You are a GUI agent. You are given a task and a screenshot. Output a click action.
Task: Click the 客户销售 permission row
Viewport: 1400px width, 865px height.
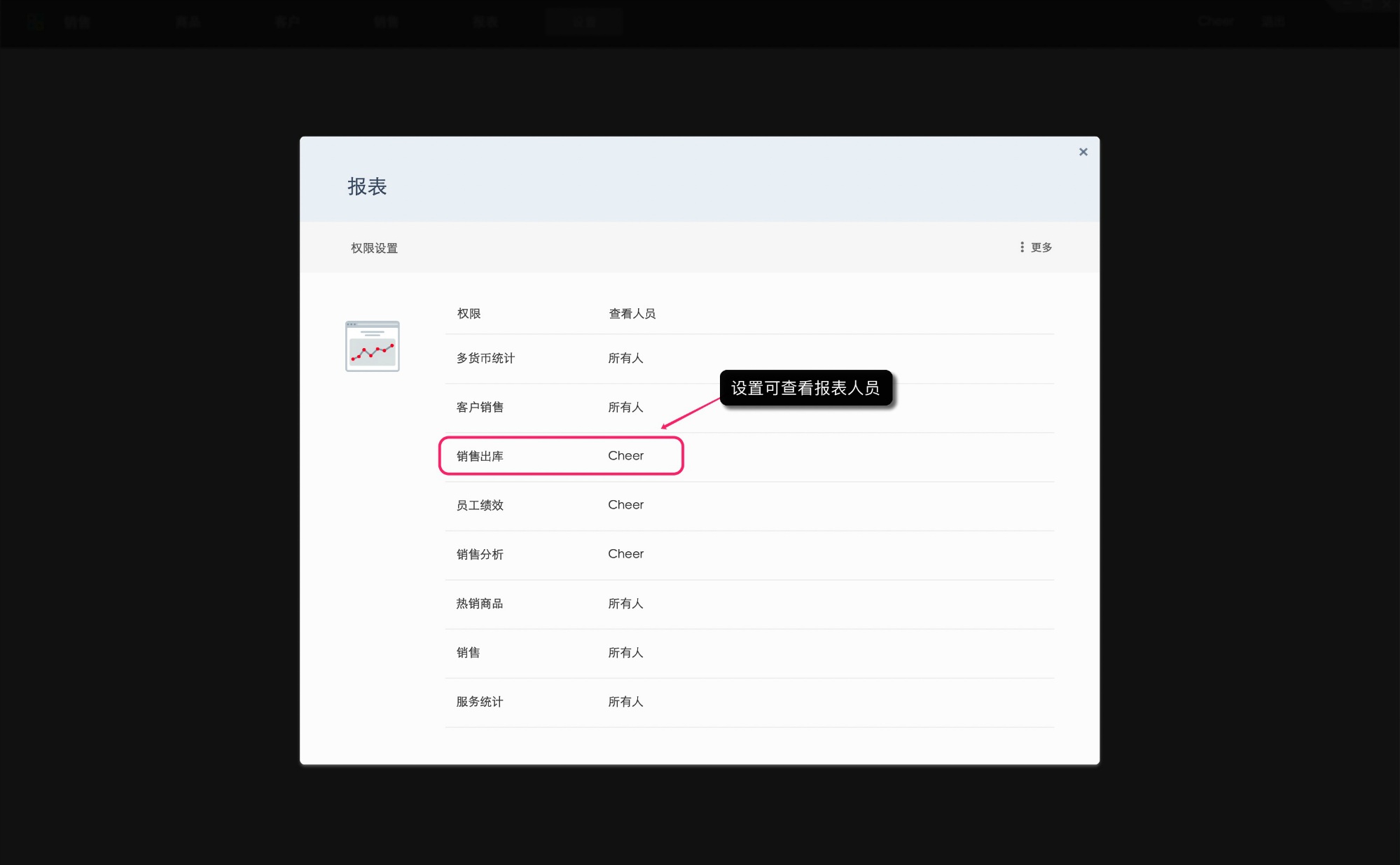point(749,408)
